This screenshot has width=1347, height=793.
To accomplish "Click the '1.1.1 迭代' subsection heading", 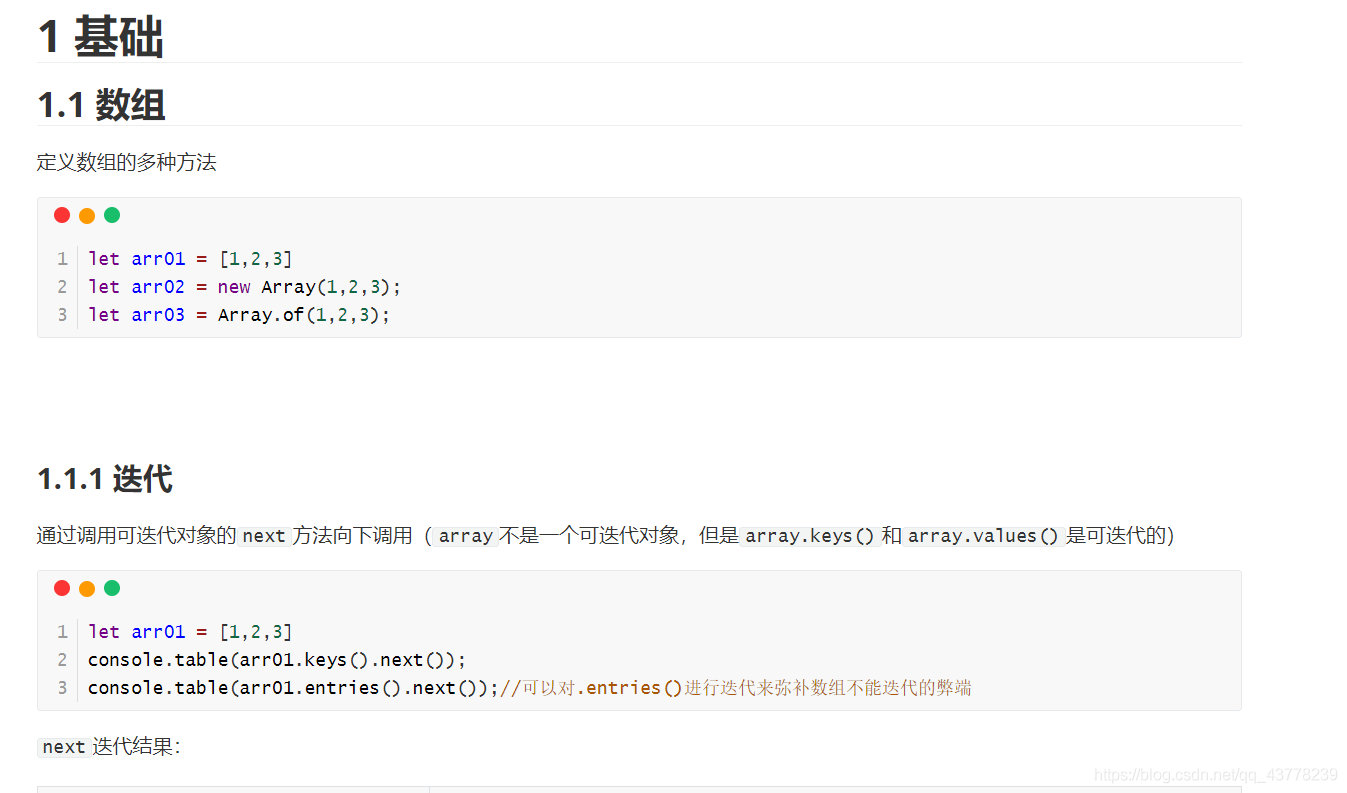I will click(x=105, y=479).
